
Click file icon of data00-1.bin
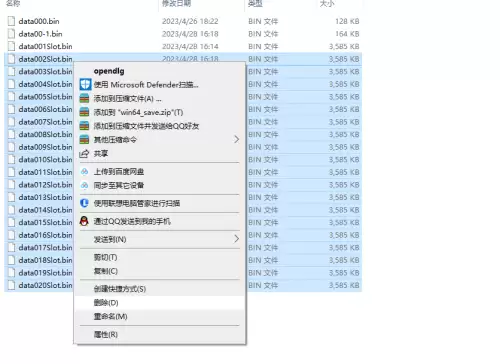tap(11, 34)
